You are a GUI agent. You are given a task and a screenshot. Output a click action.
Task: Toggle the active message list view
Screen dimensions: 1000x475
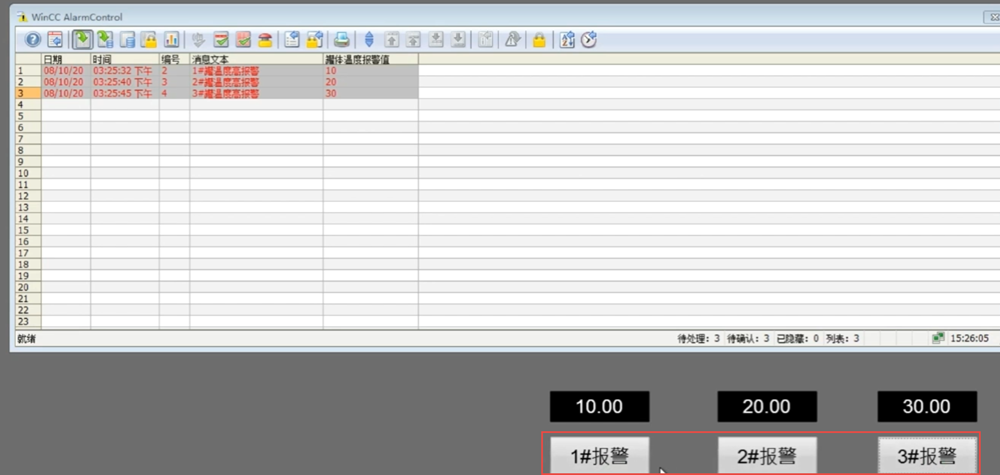coord(82,40)
